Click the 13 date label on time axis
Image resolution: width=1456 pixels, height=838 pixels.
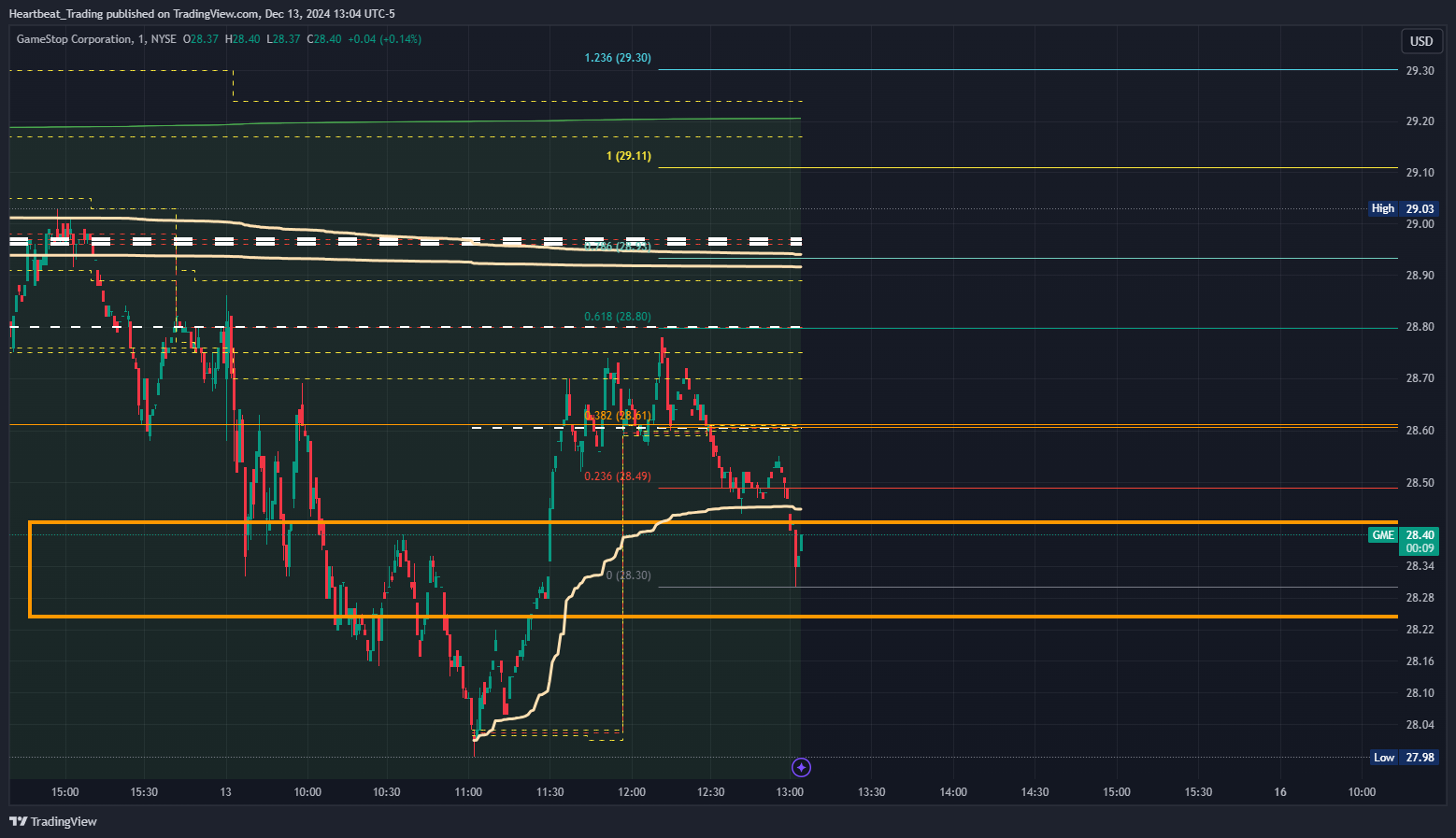226,792
